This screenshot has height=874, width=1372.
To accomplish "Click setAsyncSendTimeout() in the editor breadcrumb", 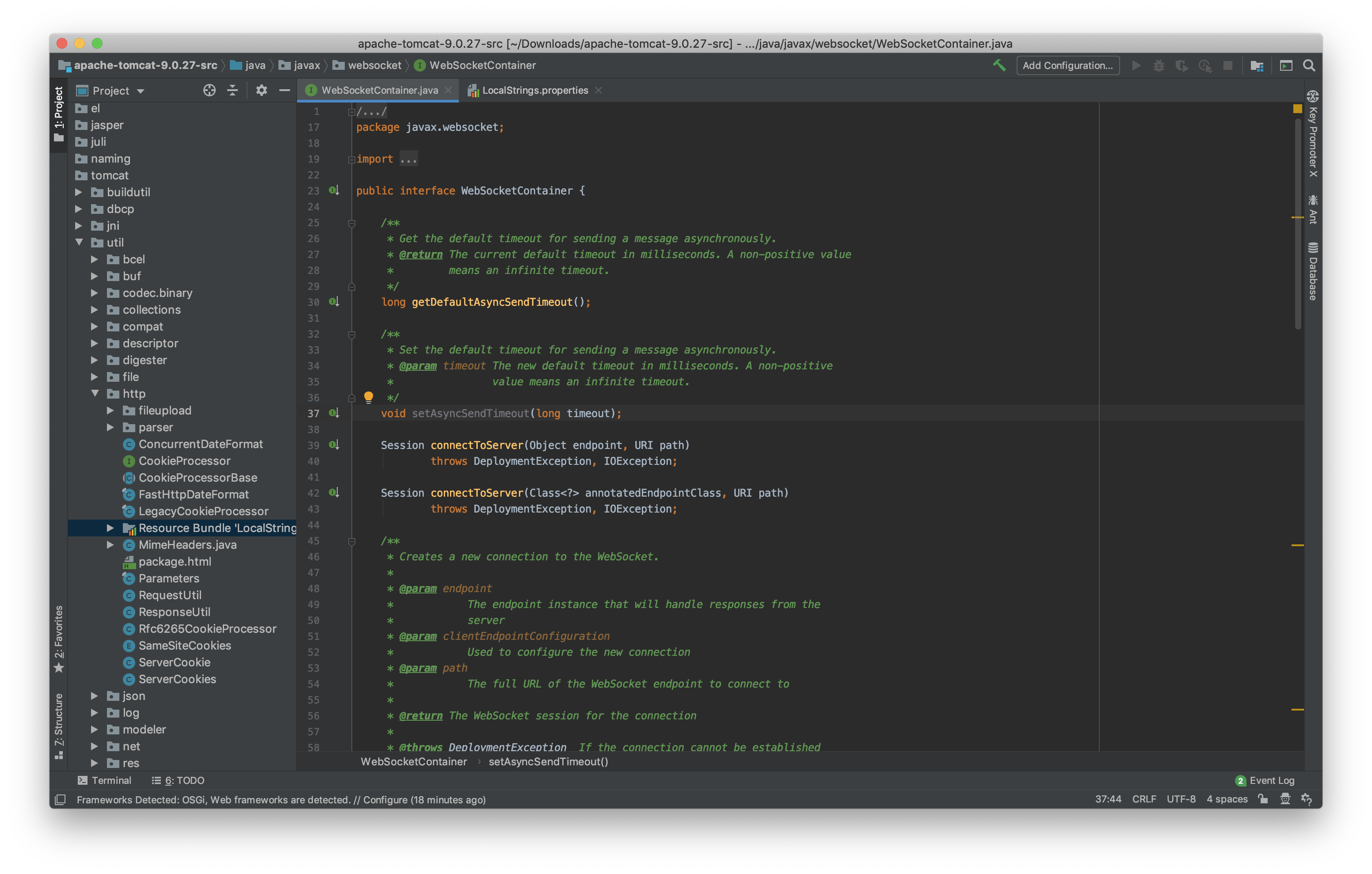I will pyautogui.click(x=548, y=761).
